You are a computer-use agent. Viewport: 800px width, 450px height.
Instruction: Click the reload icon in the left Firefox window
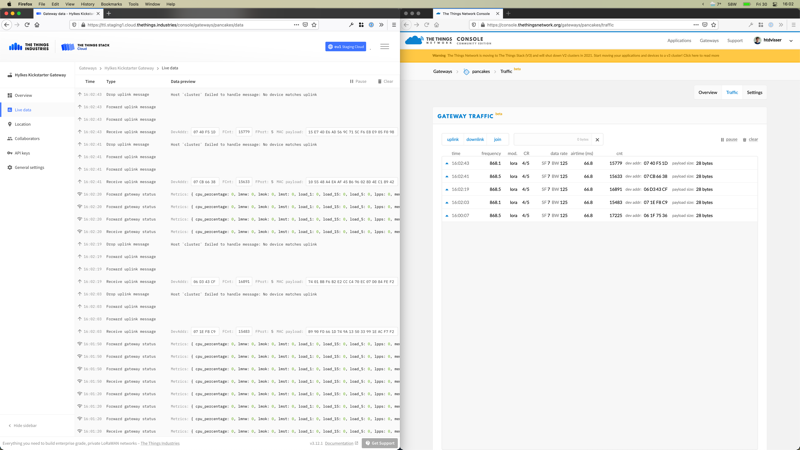(27, 24)
